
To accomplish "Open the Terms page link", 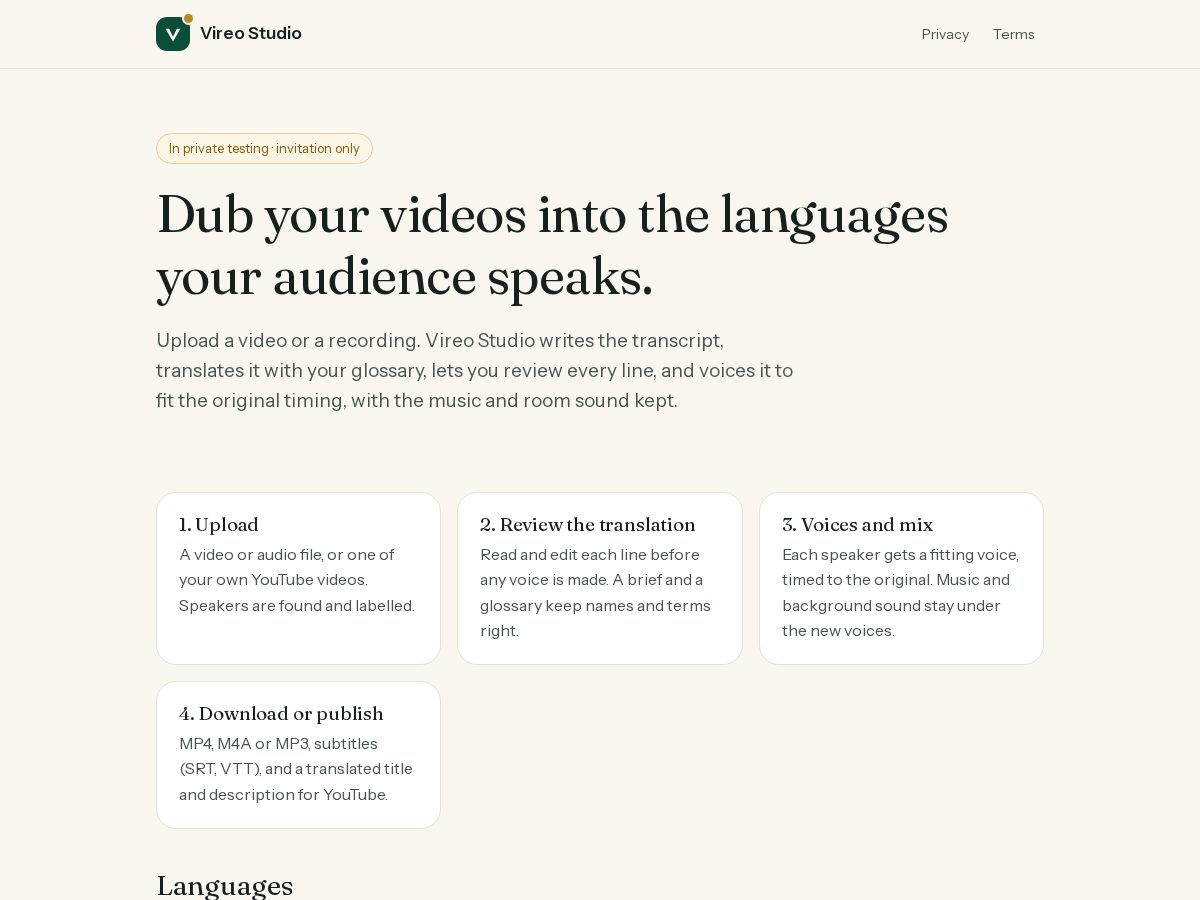I will click(x=1013, y=34).
